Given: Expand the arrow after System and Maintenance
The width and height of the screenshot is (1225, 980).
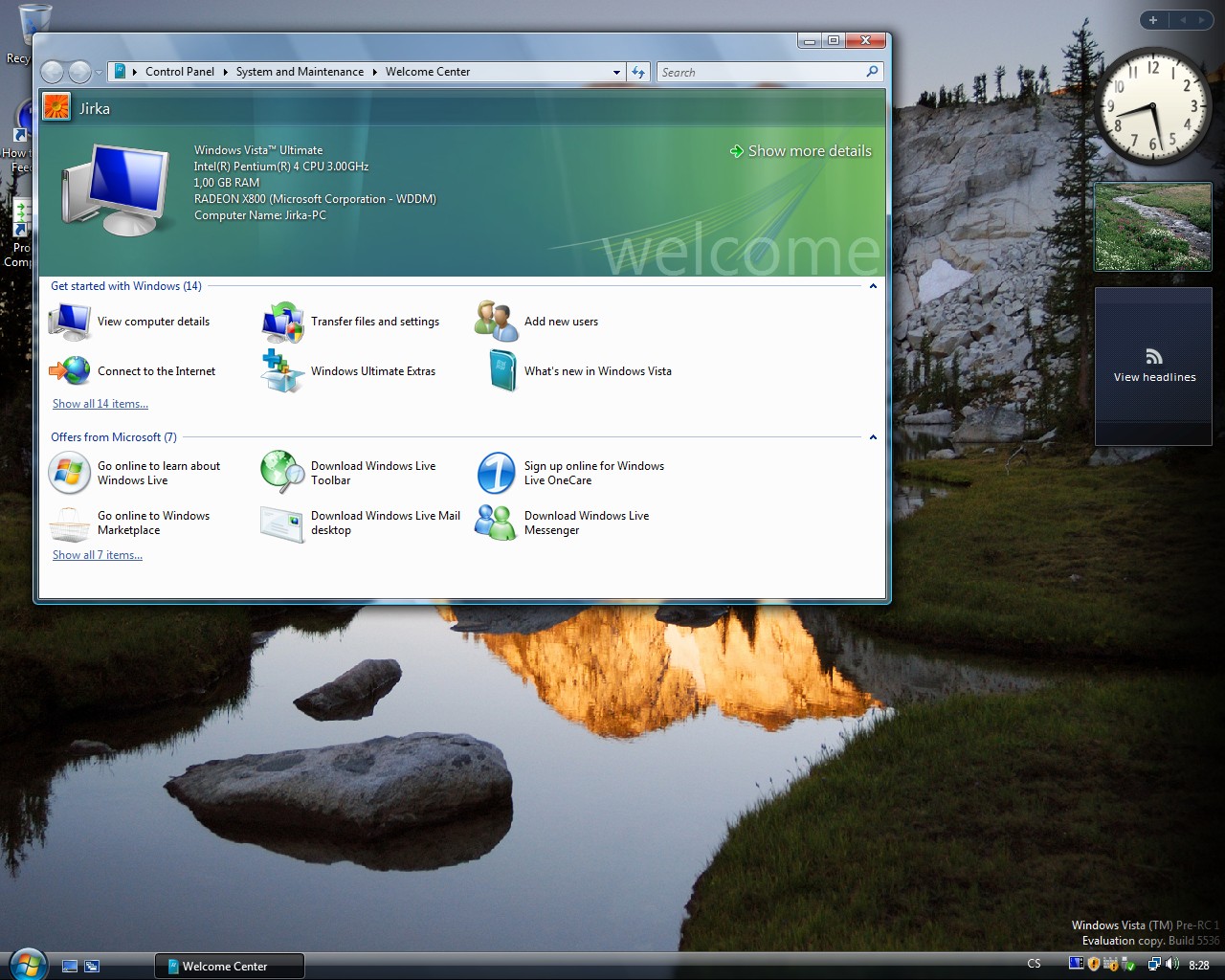Looking at the screenshot, I should point(375,72).
